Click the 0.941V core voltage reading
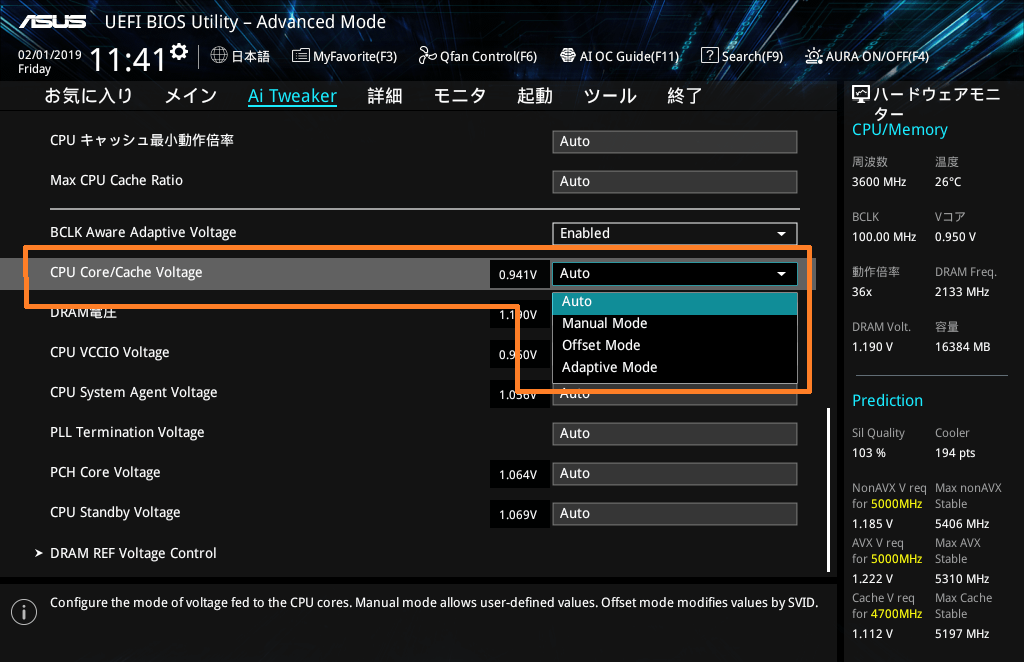 [x=518, y=274]
